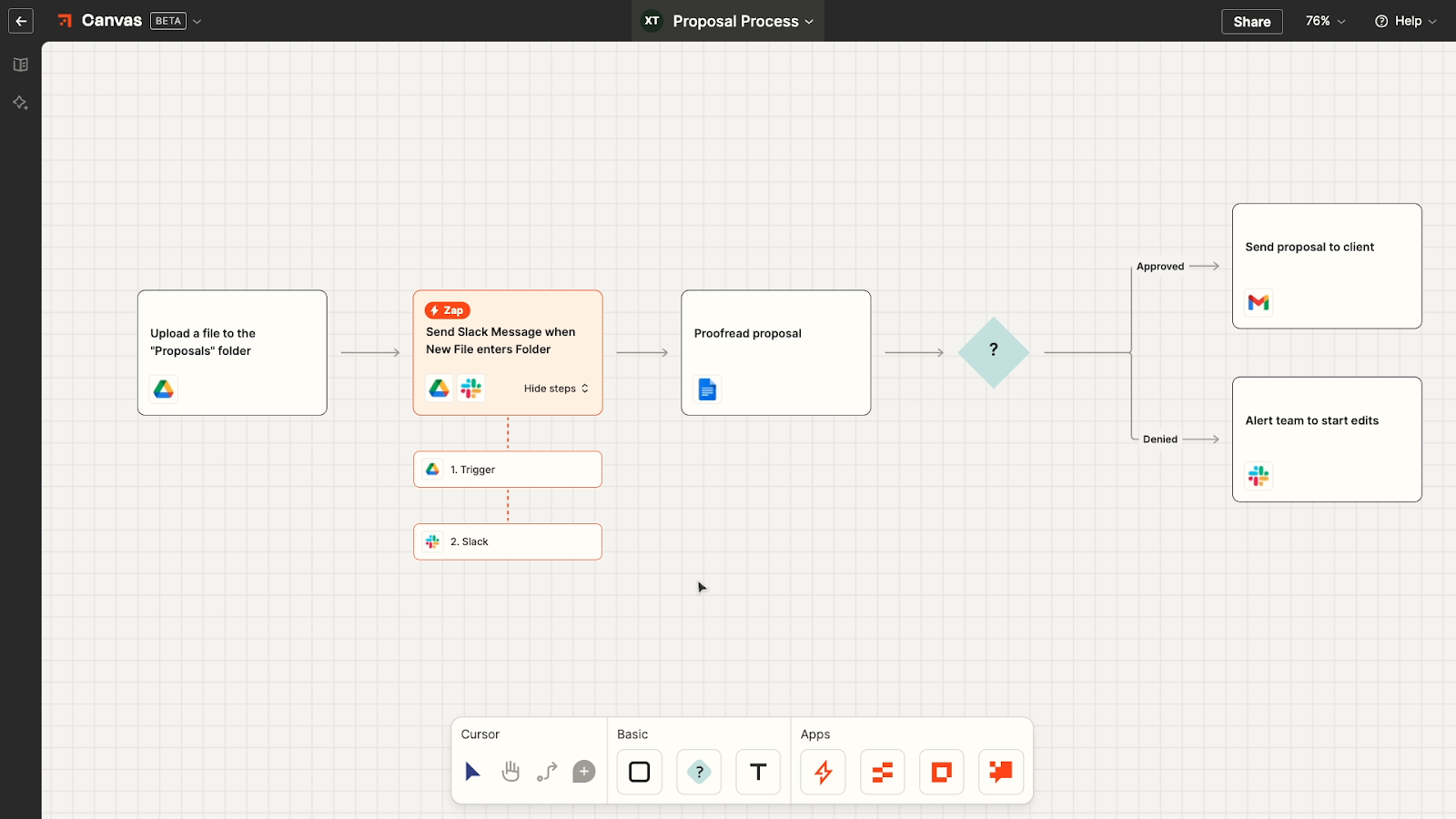1456x819 pixels.
Task: Select the arrow cursor tool
Action: coord(472,772)
